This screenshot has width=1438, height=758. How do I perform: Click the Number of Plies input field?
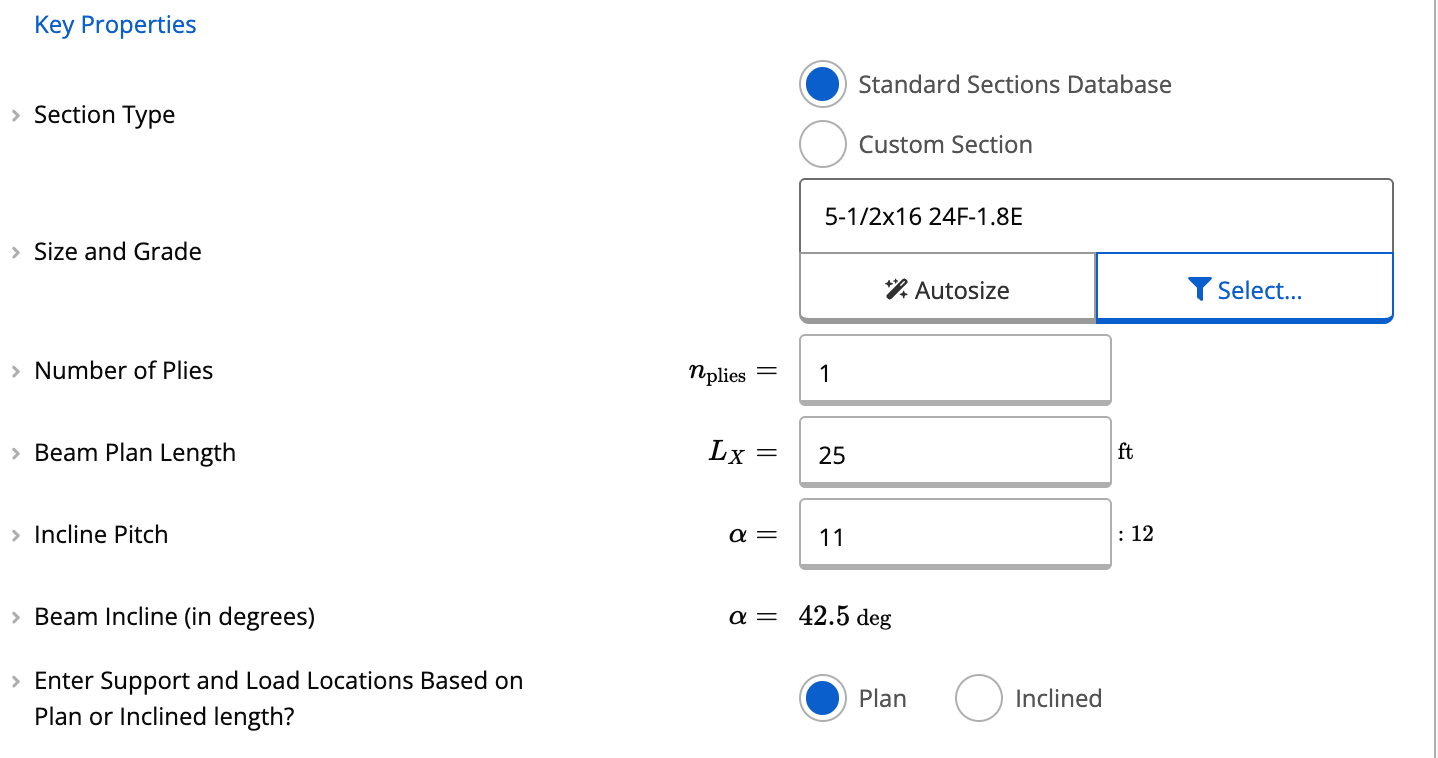point(954,373)
